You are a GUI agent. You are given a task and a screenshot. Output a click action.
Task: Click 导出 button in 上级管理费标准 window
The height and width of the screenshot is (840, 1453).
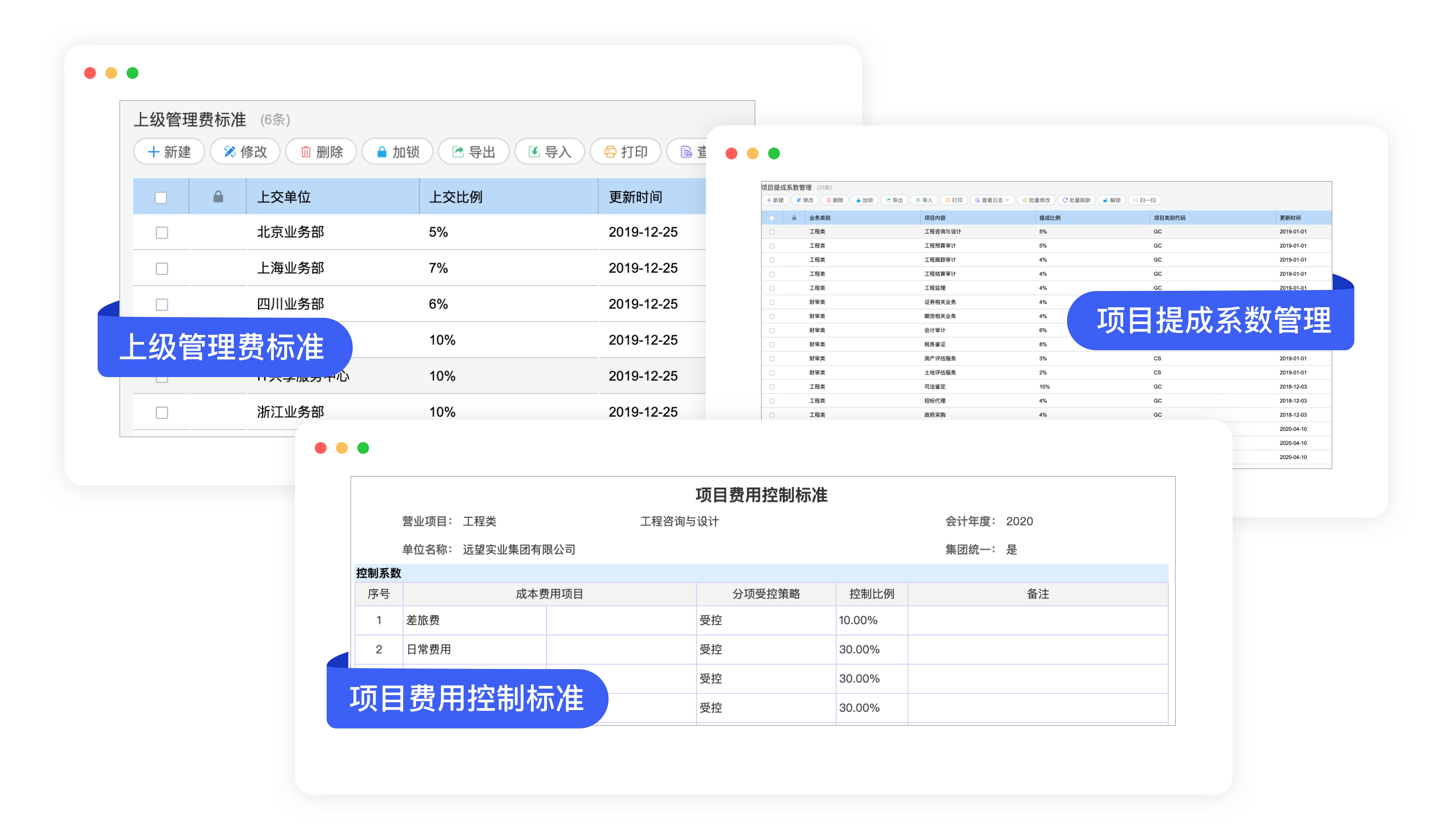pos(473,152)
